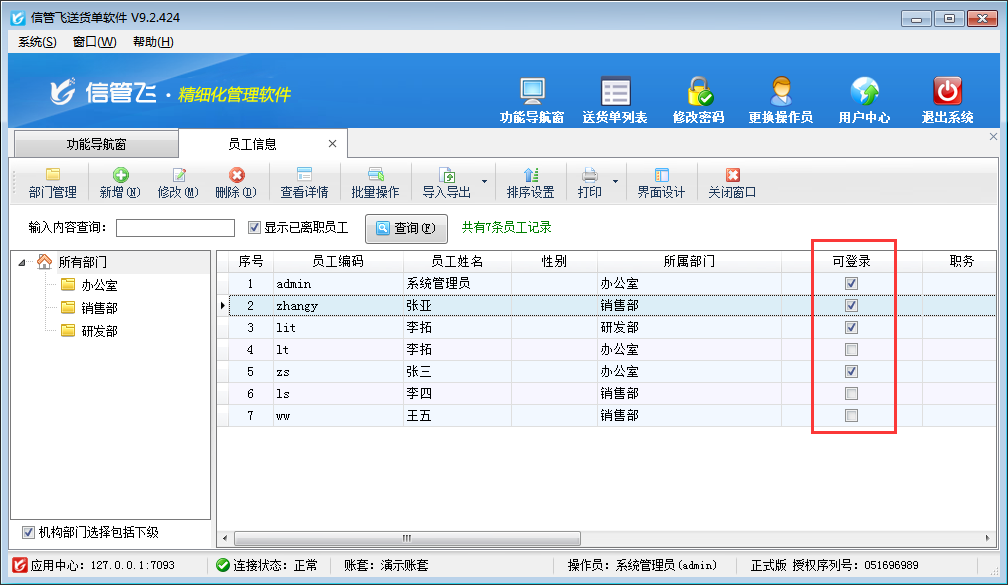Expand the 导入导出 dropdown arrow
The width and height of the screenshot is (1008, 585).
485,182
